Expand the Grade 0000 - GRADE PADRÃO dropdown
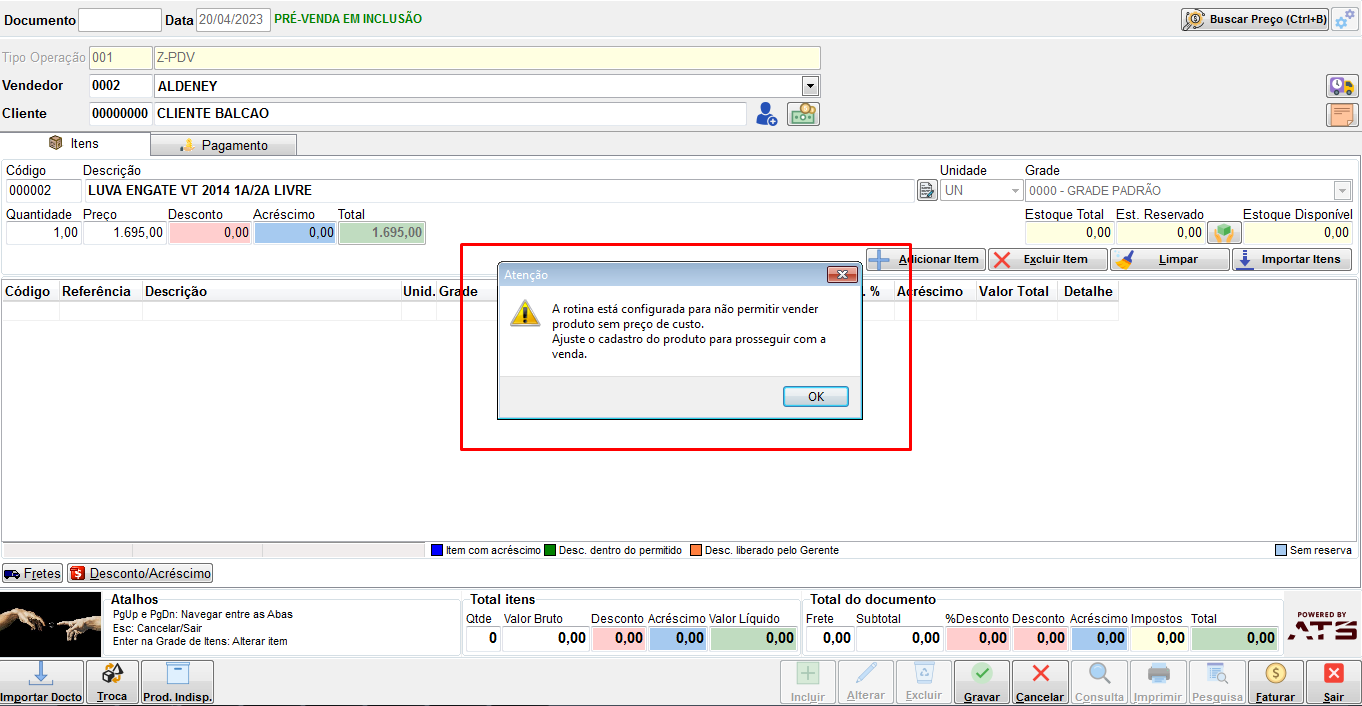This screenshot has width=1362, height=706. (1342, 190)
